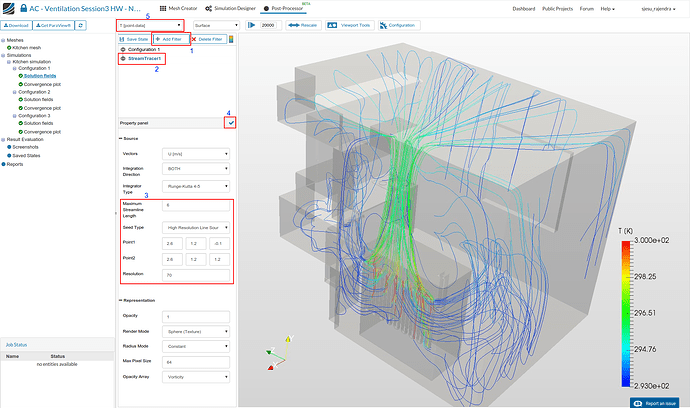Open the color legend icon beside Delete Filter
690x408 pixels.
pos(232,38)
